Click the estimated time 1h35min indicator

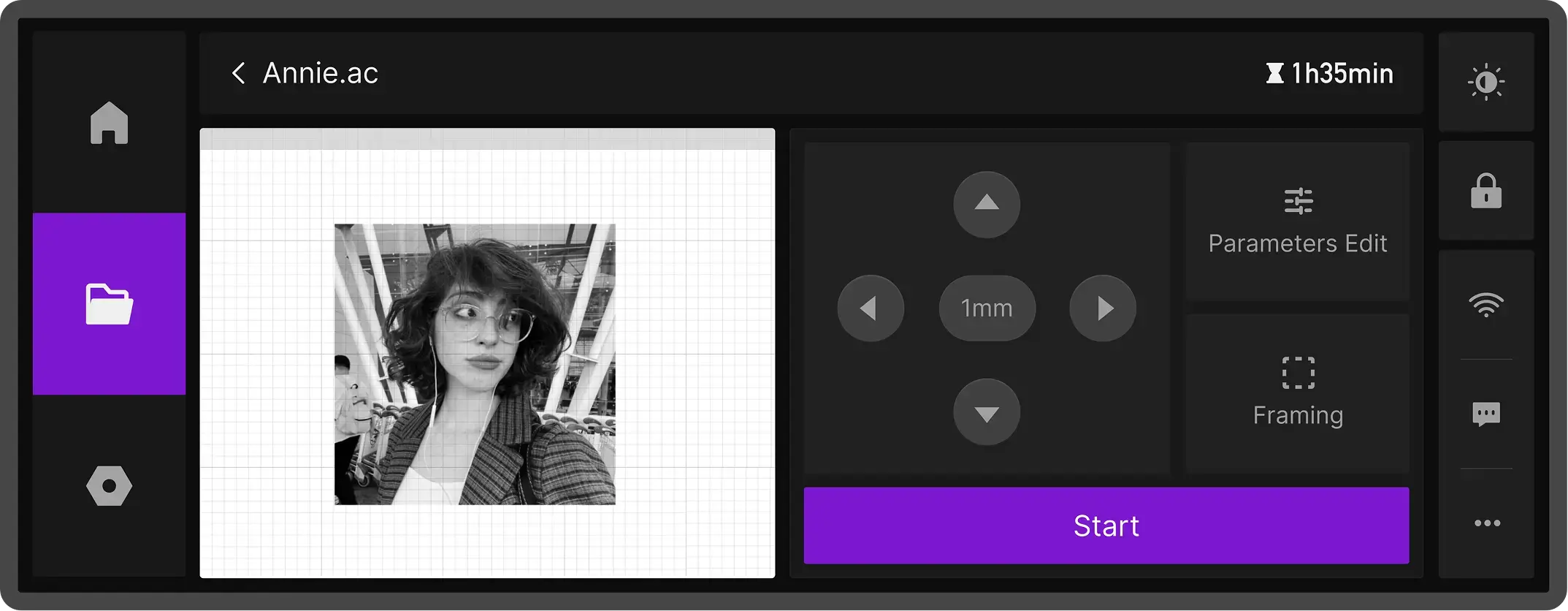tap(1329, 73)
